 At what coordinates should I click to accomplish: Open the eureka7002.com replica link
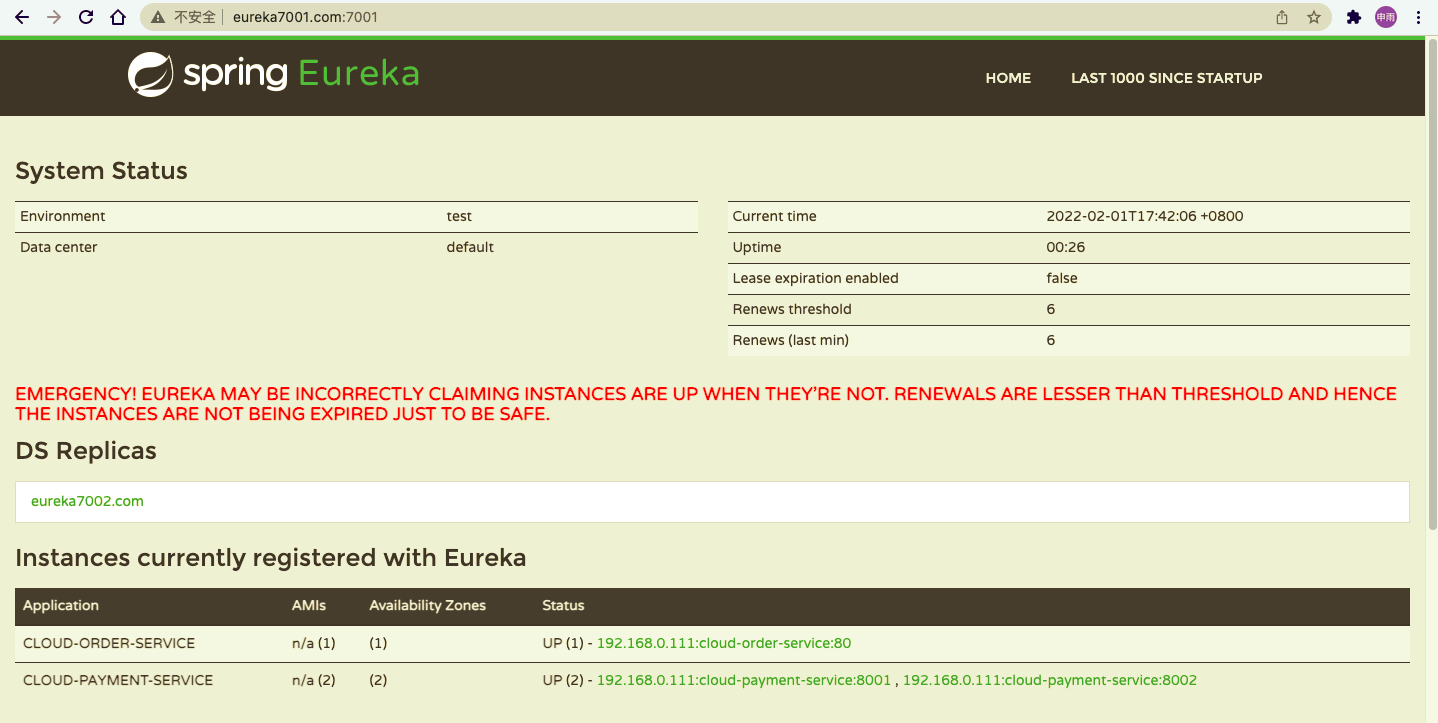tap(87, 501)
